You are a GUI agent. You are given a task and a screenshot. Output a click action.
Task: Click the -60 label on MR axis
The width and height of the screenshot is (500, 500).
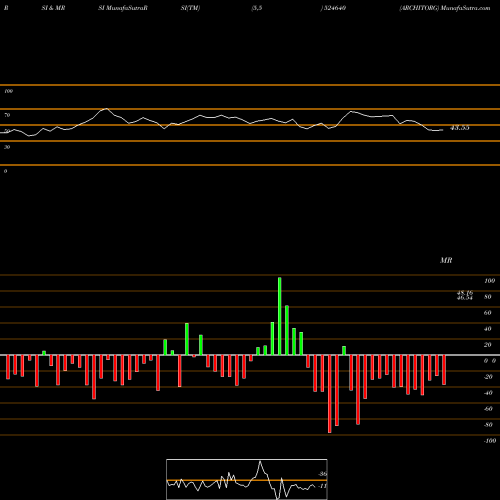488,409
